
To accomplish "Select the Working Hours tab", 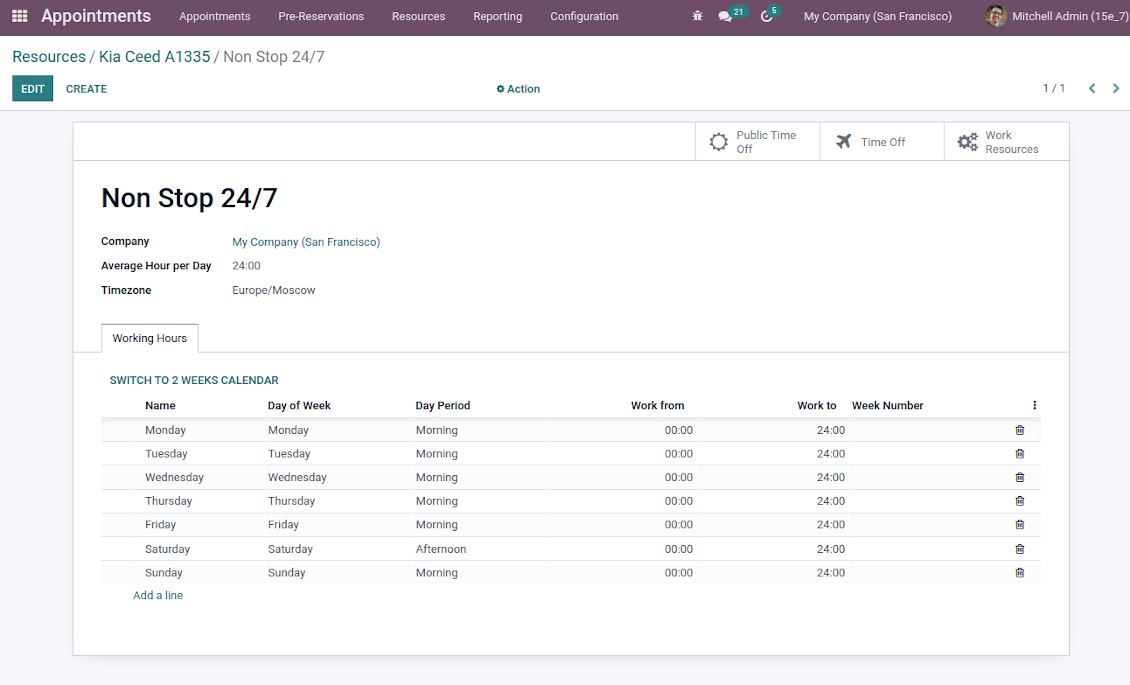I will point(150,339).
